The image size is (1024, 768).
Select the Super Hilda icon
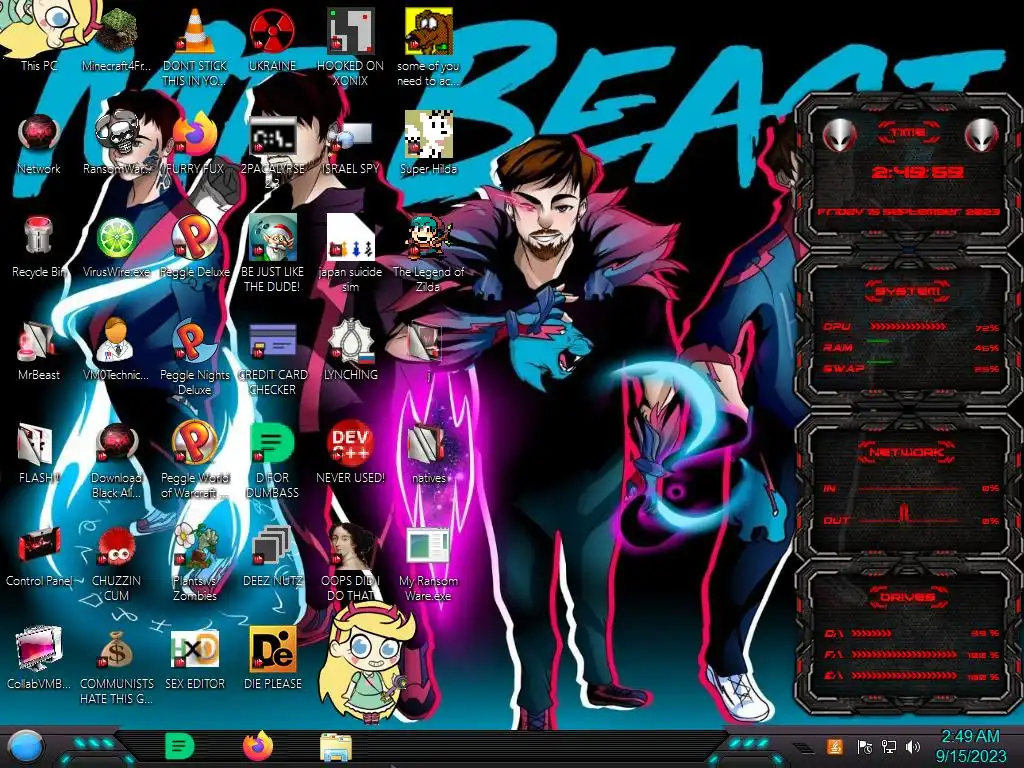point(428,134)
